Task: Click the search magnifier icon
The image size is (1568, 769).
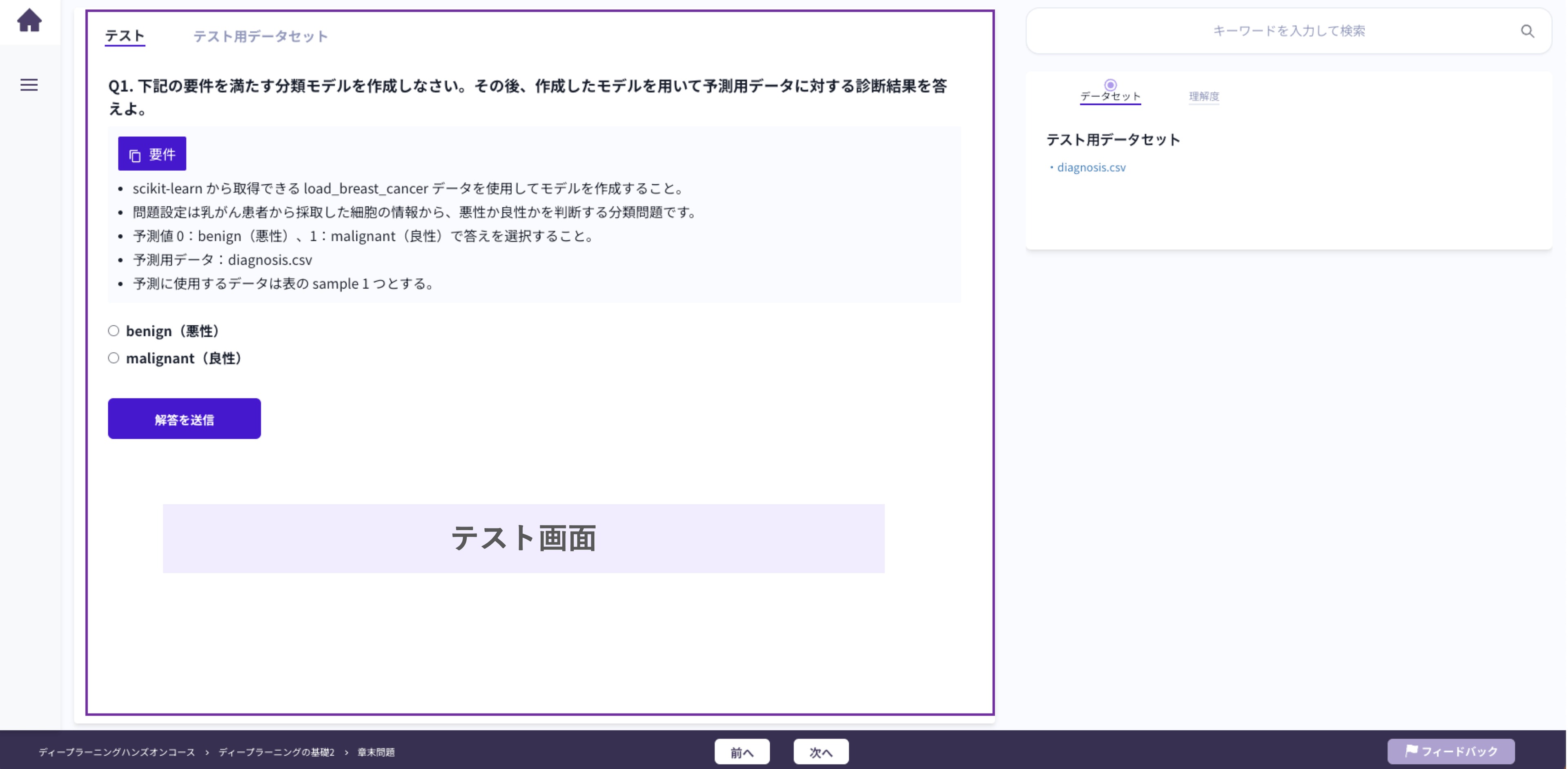Action: [x=1527, y=31]
